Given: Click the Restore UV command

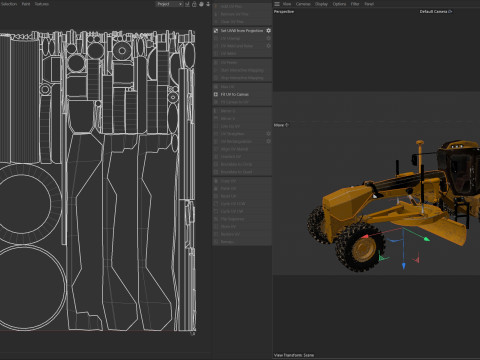Looking at the screenshot, I should (x=230, y=234).
